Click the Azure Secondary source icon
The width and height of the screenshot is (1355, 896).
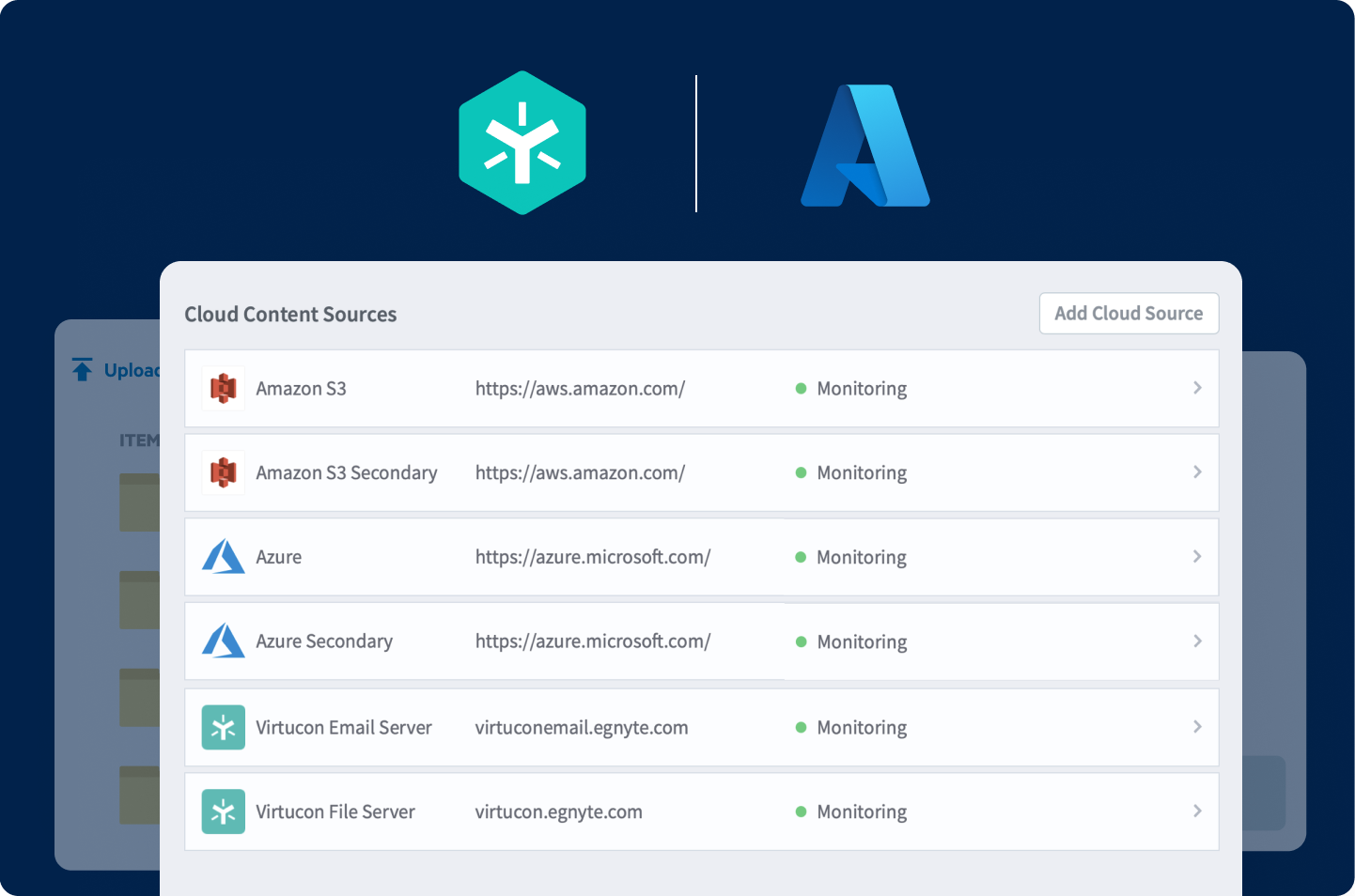click(223, 641)
